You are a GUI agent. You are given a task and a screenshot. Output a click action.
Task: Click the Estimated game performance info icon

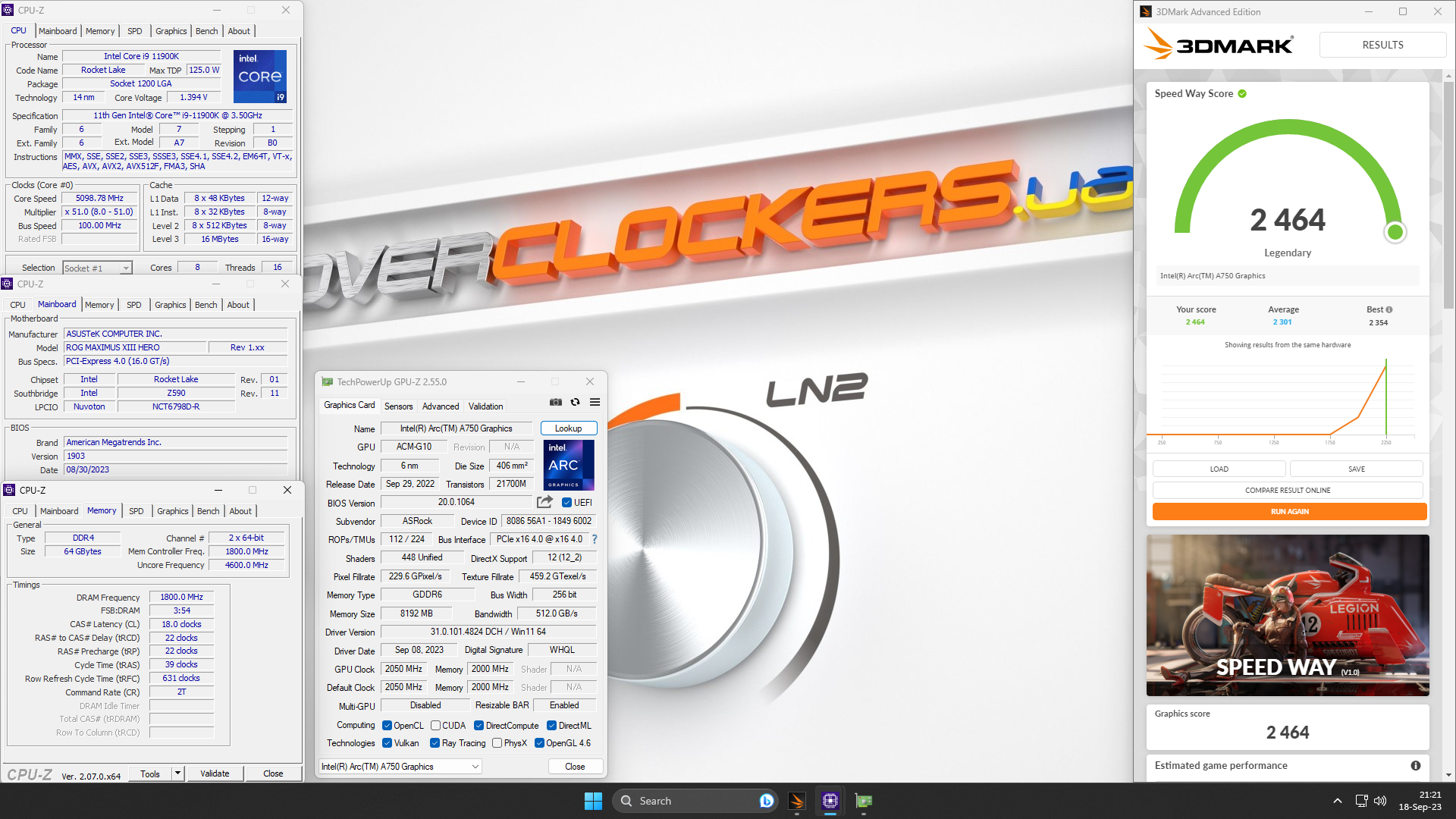point(1415,766)
